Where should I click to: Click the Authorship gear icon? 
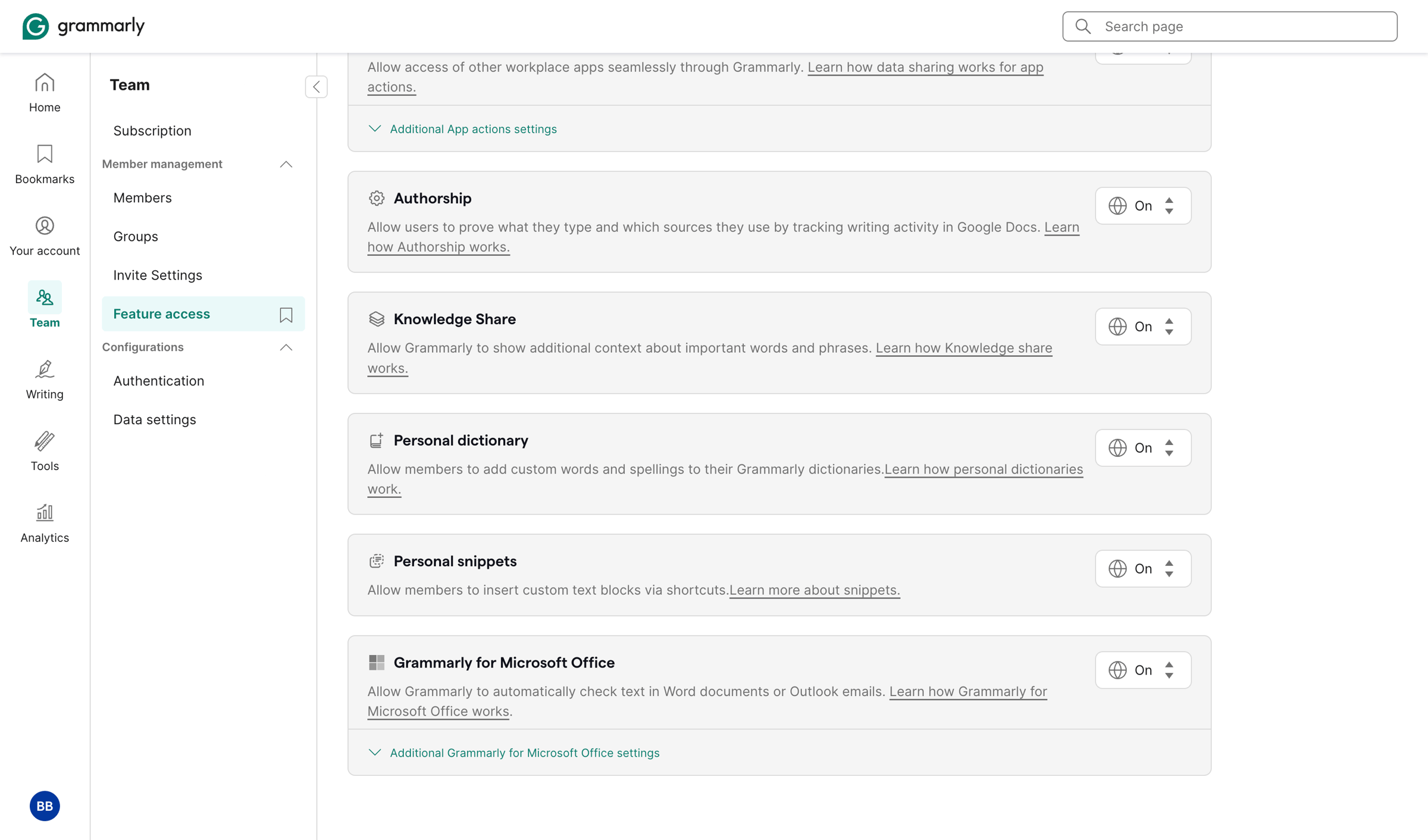(377, 198)
